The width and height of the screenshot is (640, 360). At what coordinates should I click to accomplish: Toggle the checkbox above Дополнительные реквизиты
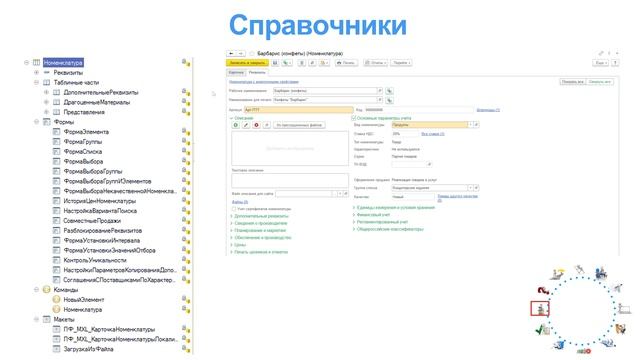[234, 209]
